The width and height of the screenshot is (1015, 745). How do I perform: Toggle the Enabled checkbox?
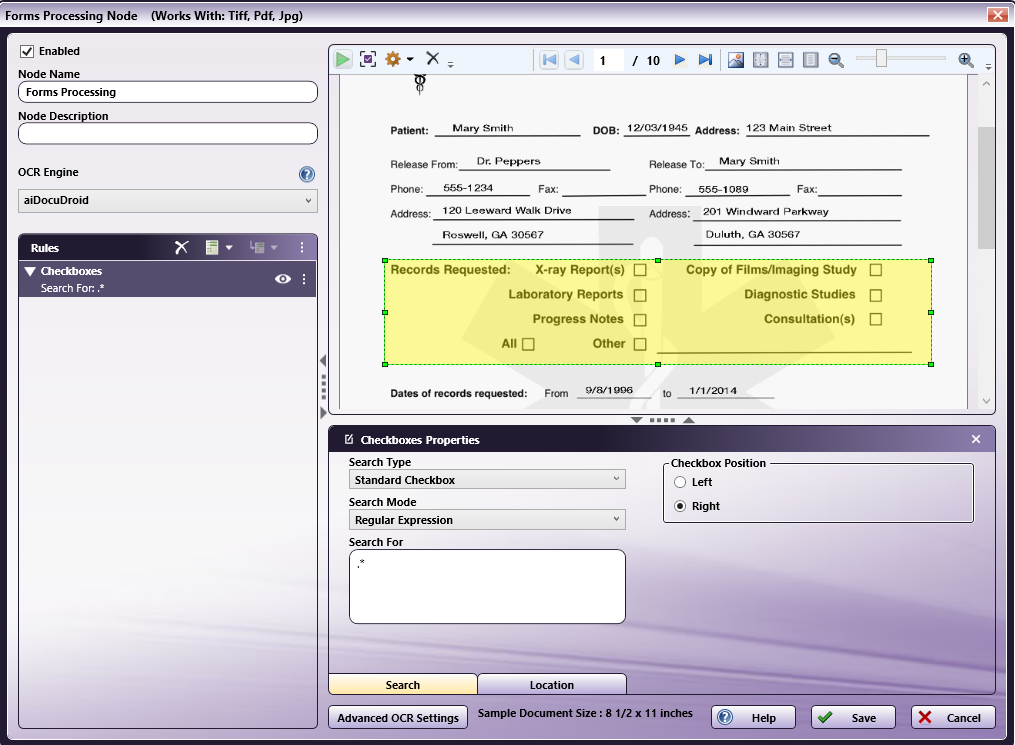tap(27, 51)
